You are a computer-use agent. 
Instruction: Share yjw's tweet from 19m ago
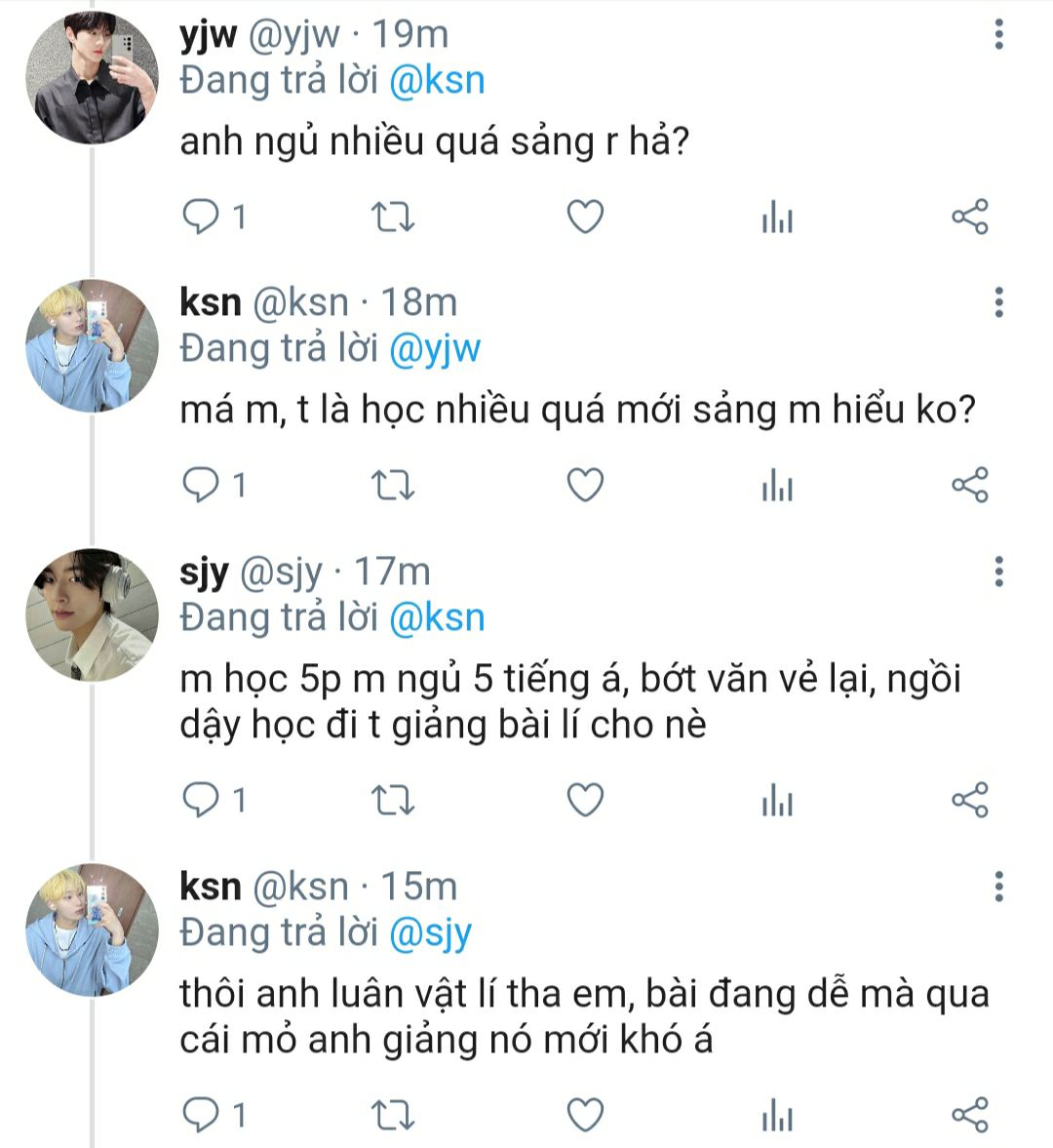pyautogui.click(x=969, y=217)
